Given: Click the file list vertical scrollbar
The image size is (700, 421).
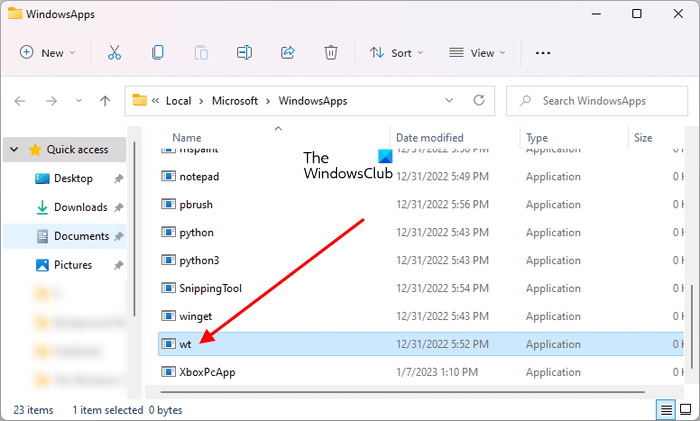Looking at the screenshot, I should [x=692, y=327].
